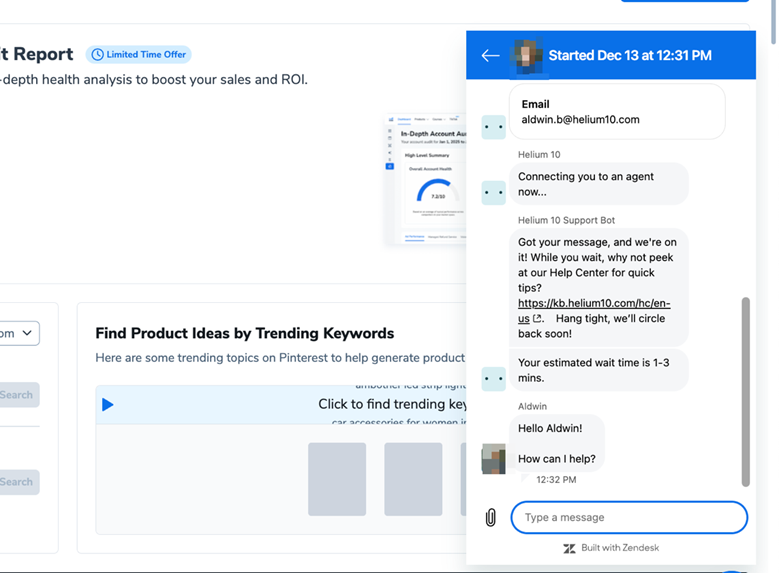The width and height of the screenshot is (779, 573).
Task: Click the back arrow in chat header
Action: click(x=490, y=56)
